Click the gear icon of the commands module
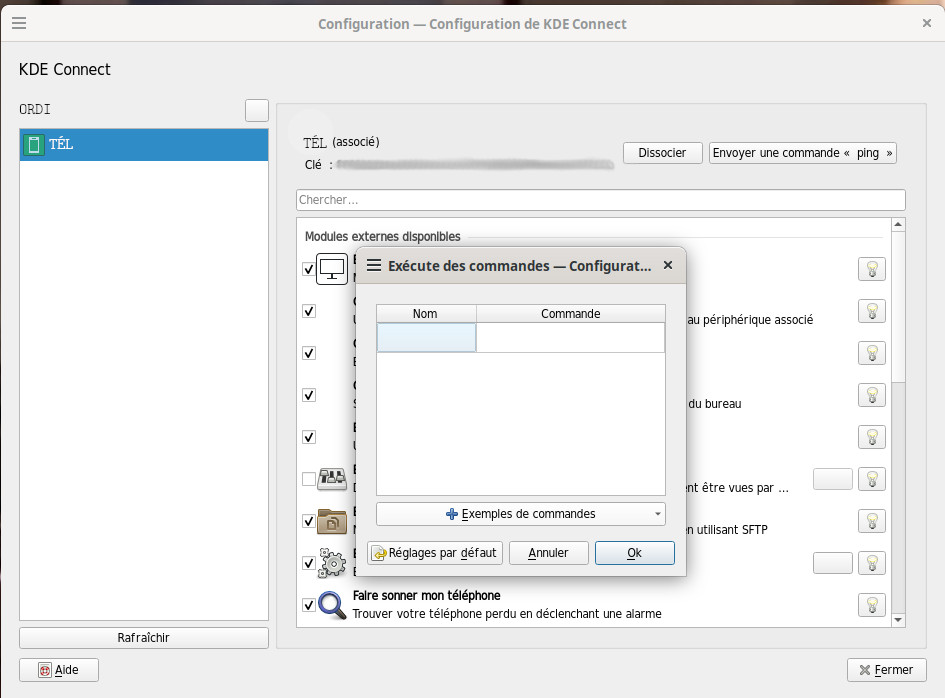Viewport: 945px width, 698px height. 332,563
